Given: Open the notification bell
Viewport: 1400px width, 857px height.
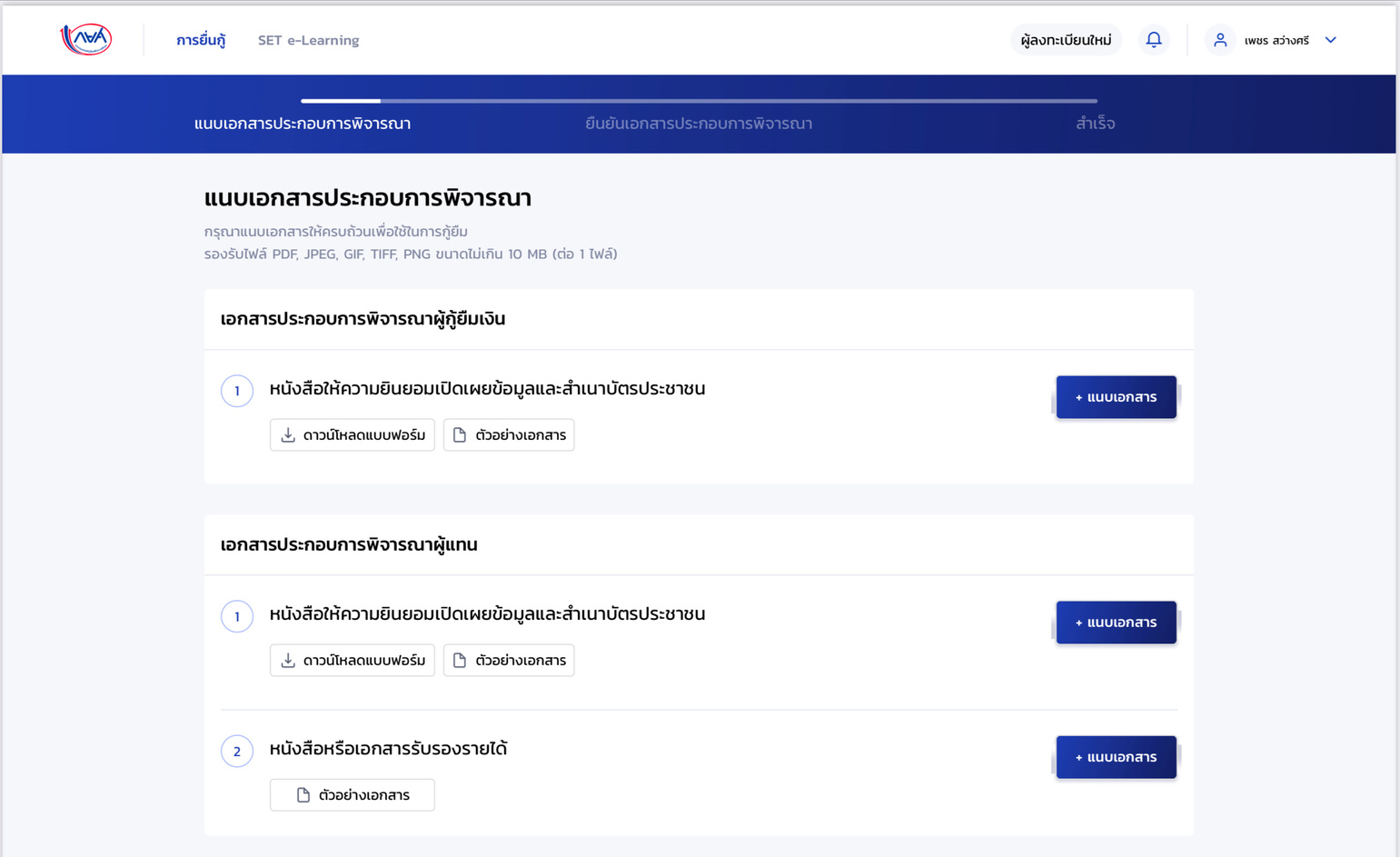Looking at the screenshot, I should click(x=1153, y=40).
